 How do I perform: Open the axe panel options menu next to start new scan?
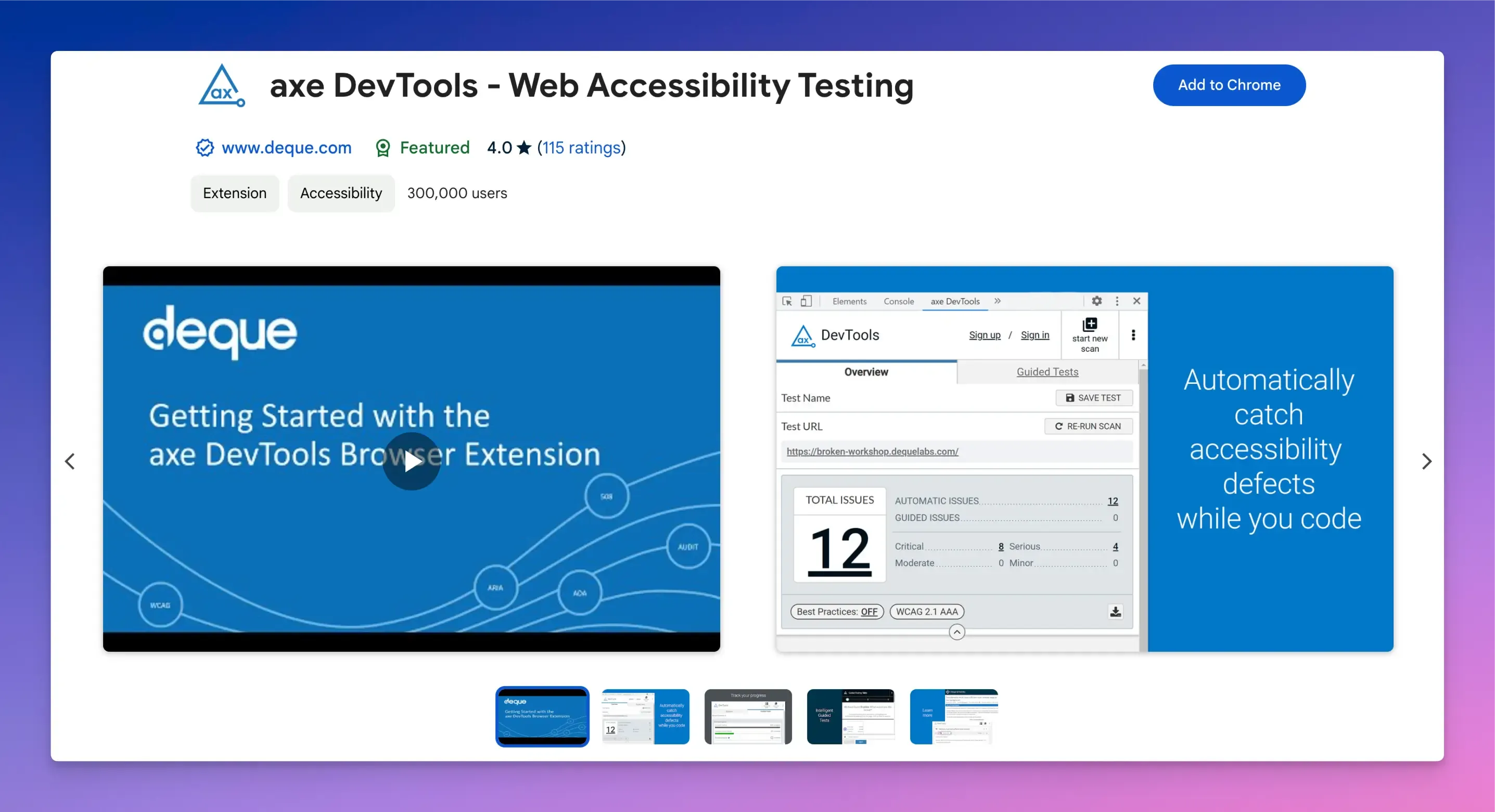coord(1133,334)
